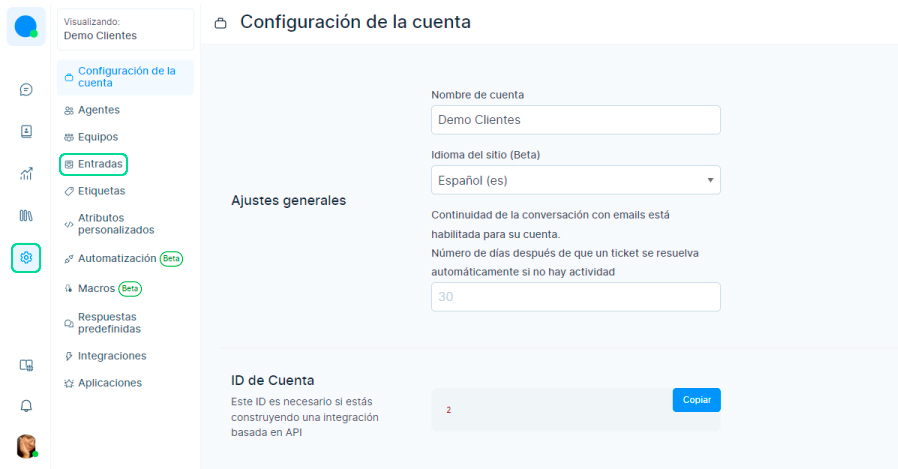
Task: Open campaigns icon in left sidebar
Action: (x=26, y=215)
